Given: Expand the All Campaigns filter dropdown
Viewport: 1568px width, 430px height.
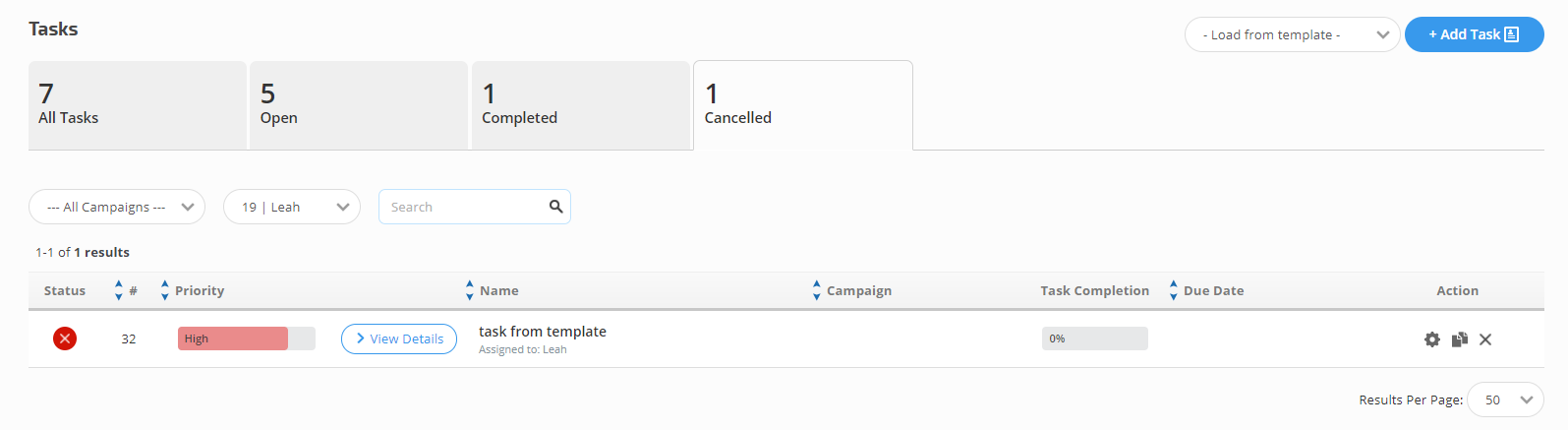Looking at the screenshot, I should (x=117, y=207).
